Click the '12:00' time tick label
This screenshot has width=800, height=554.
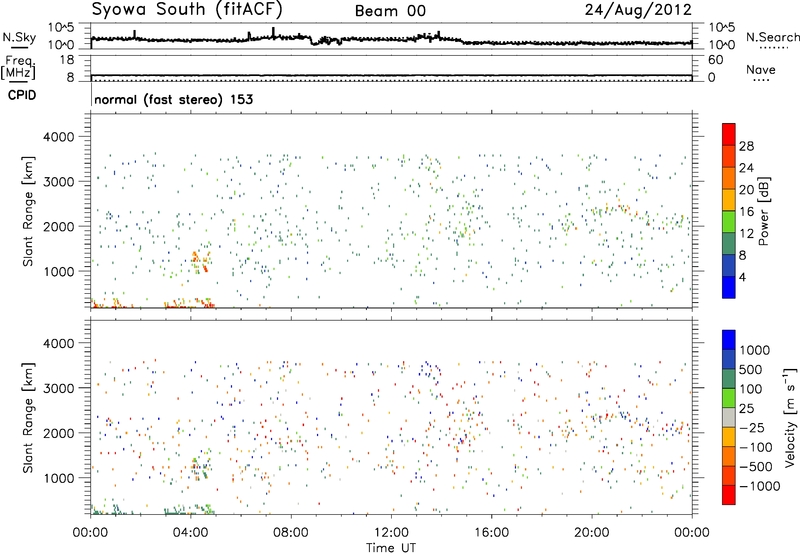(x=391, y=533)
